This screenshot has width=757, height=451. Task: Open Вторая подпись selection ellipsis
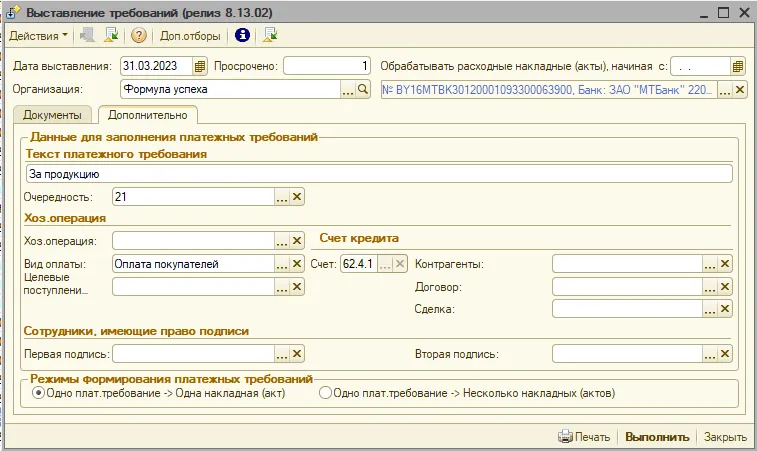(x=709, y=354)
